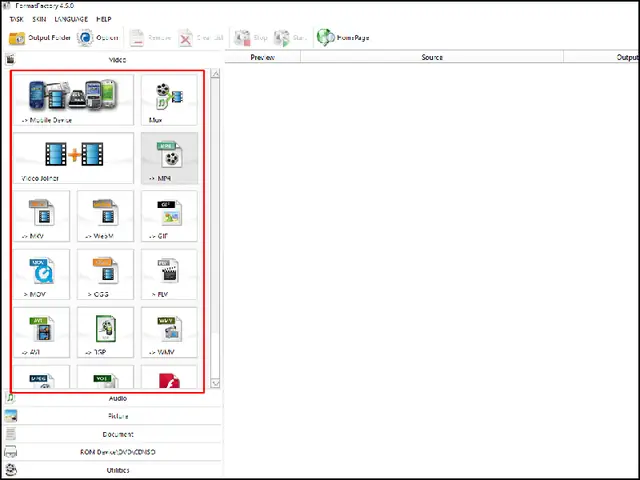Pick the VOB format tile

pos(105,378)
